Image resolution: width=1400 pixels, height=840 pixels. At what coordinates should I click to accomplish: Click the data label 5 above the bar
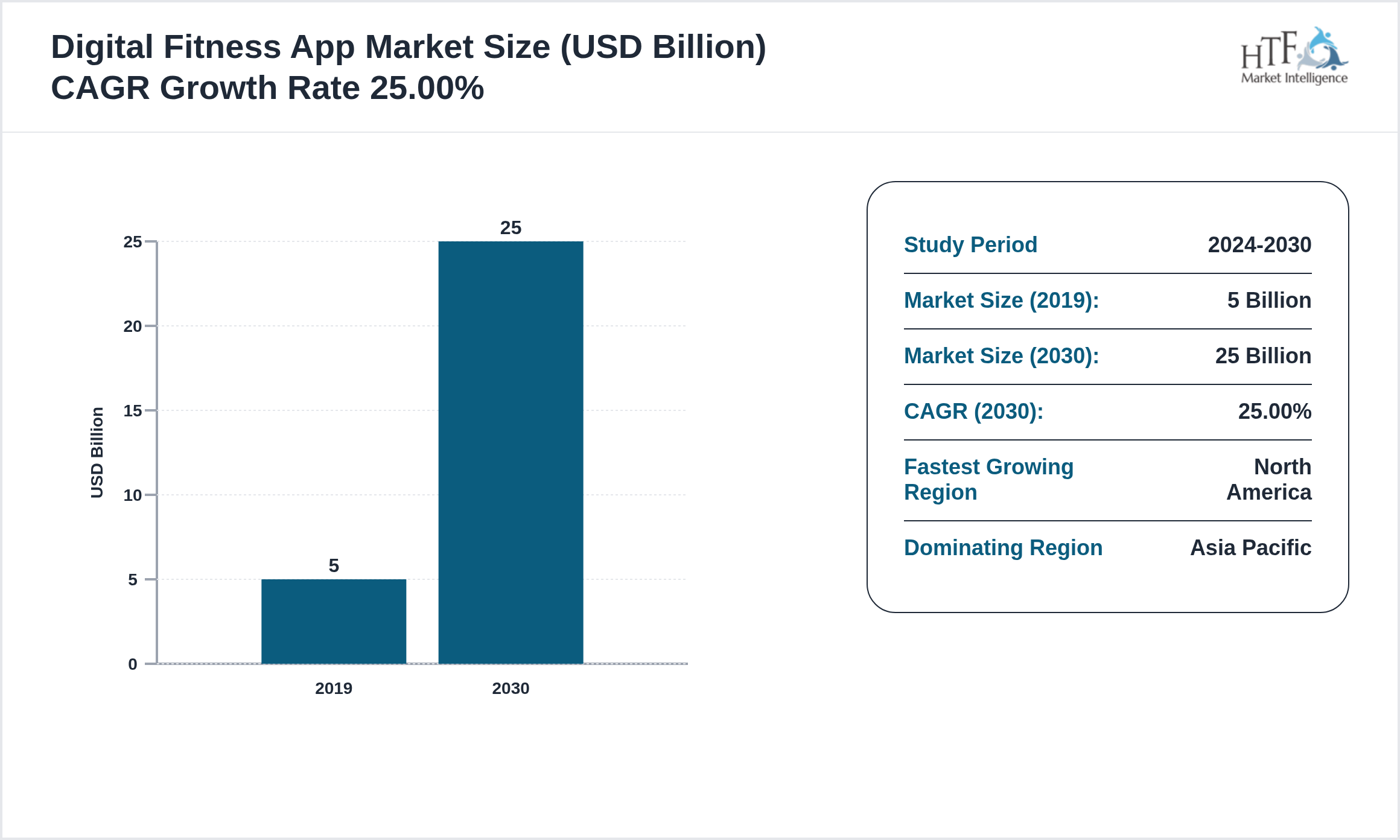click(x=334, y=566)
